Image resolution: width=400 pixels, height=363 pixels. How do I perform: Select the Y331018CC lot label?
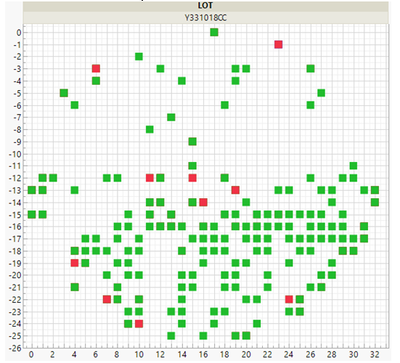205,18
